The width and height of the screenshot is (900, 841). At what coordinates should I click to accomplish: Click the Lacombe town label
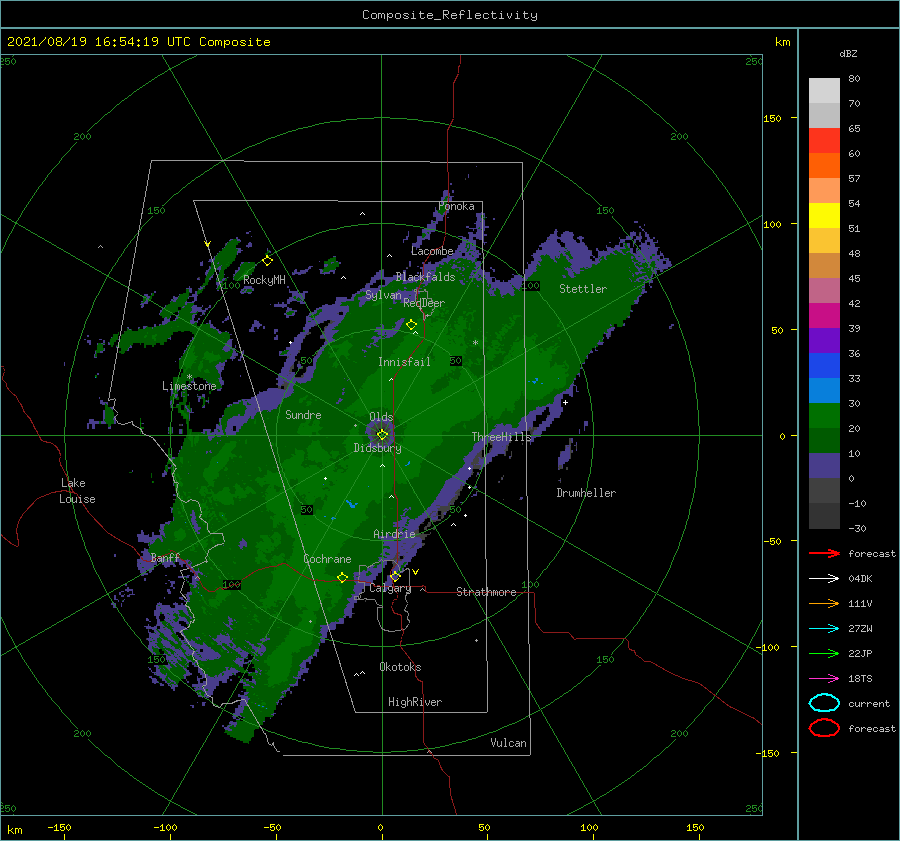pos(432,251)
